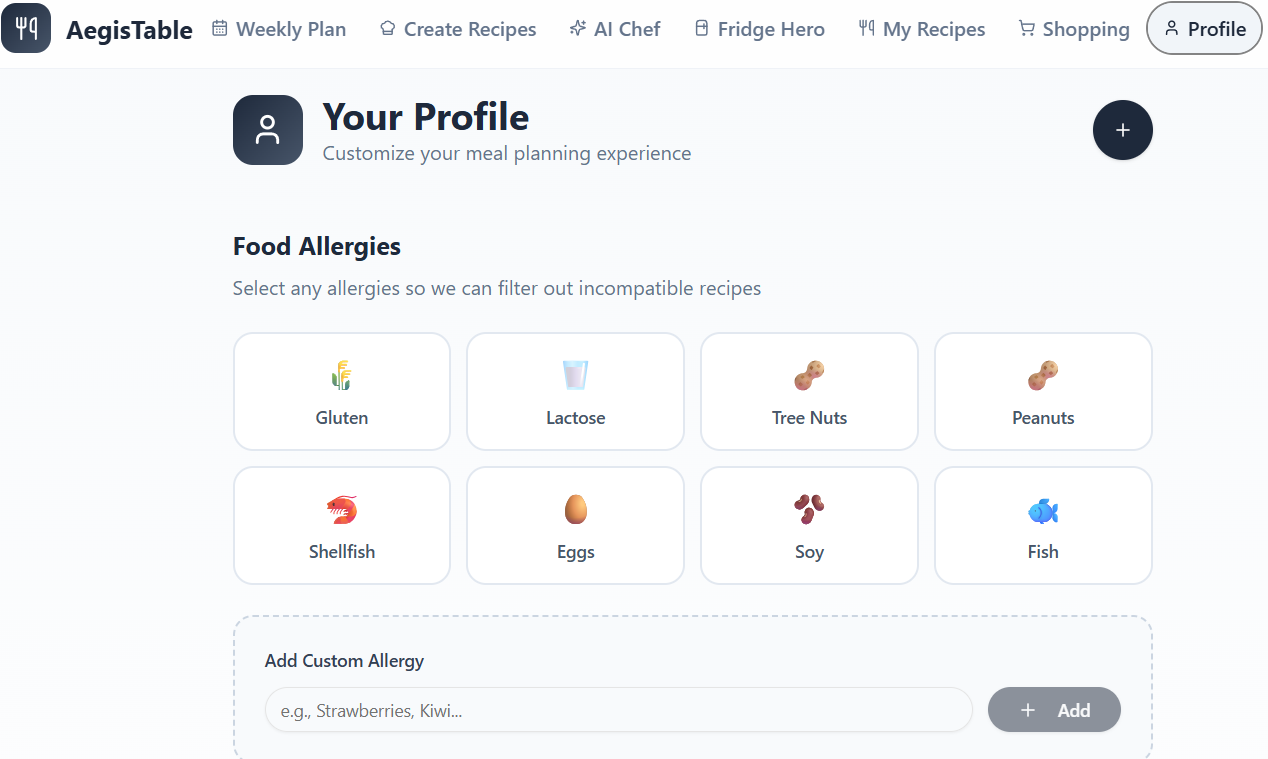The image size is (1268, 759).
Task: Toggle the Gluten allergy card
Action: (342, 392)
